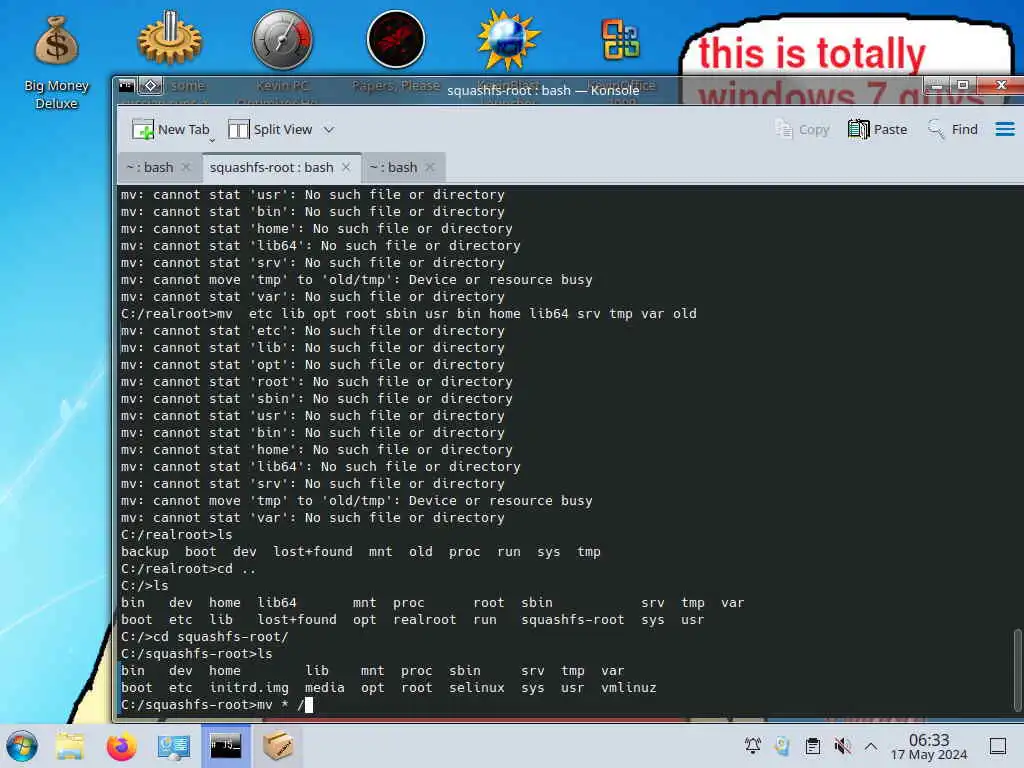Open the gold gear desktop icon

coord(170,39)
